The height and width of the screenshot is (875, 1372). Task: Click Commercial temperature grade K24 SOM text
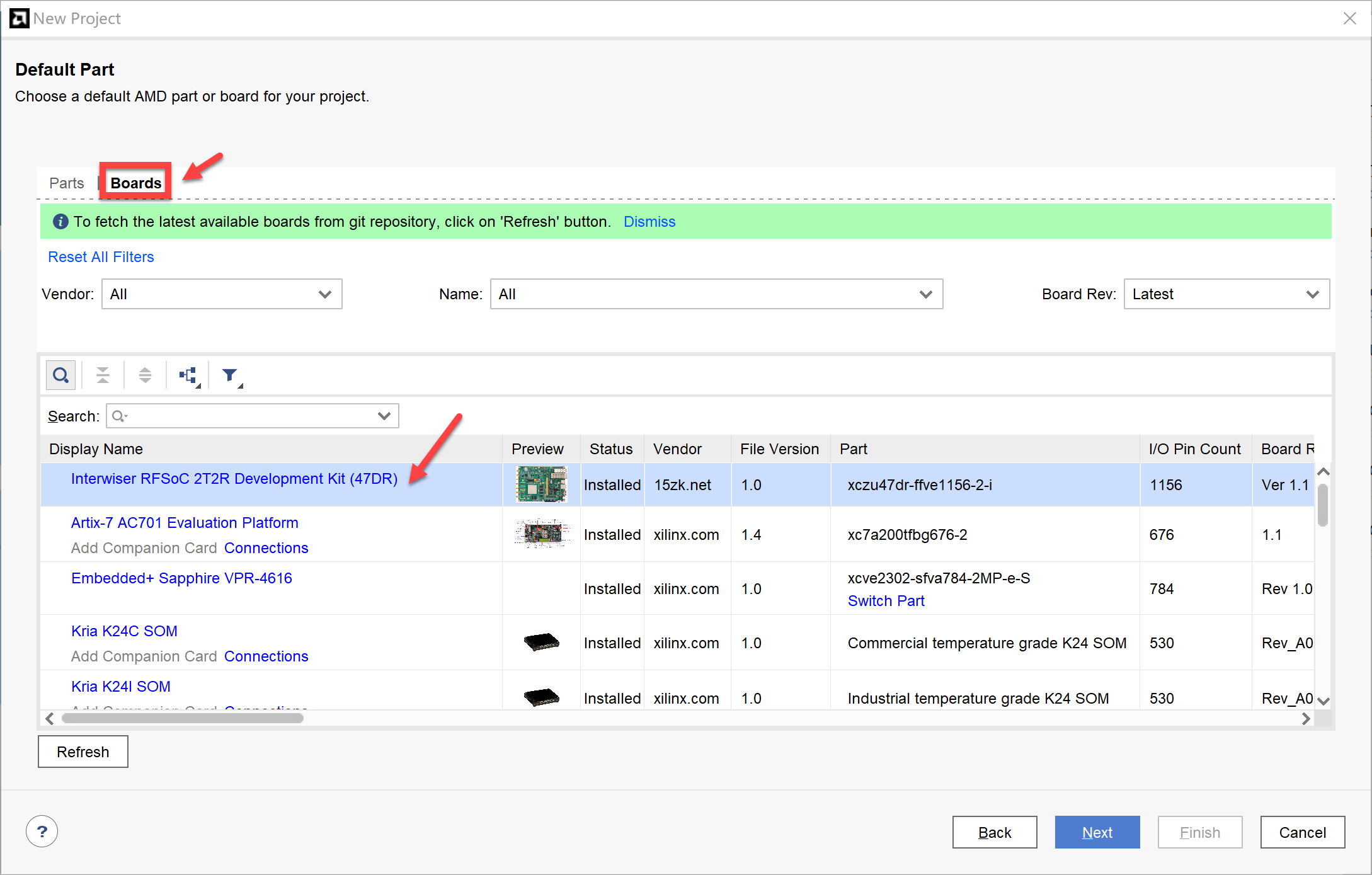coord(987,643)
